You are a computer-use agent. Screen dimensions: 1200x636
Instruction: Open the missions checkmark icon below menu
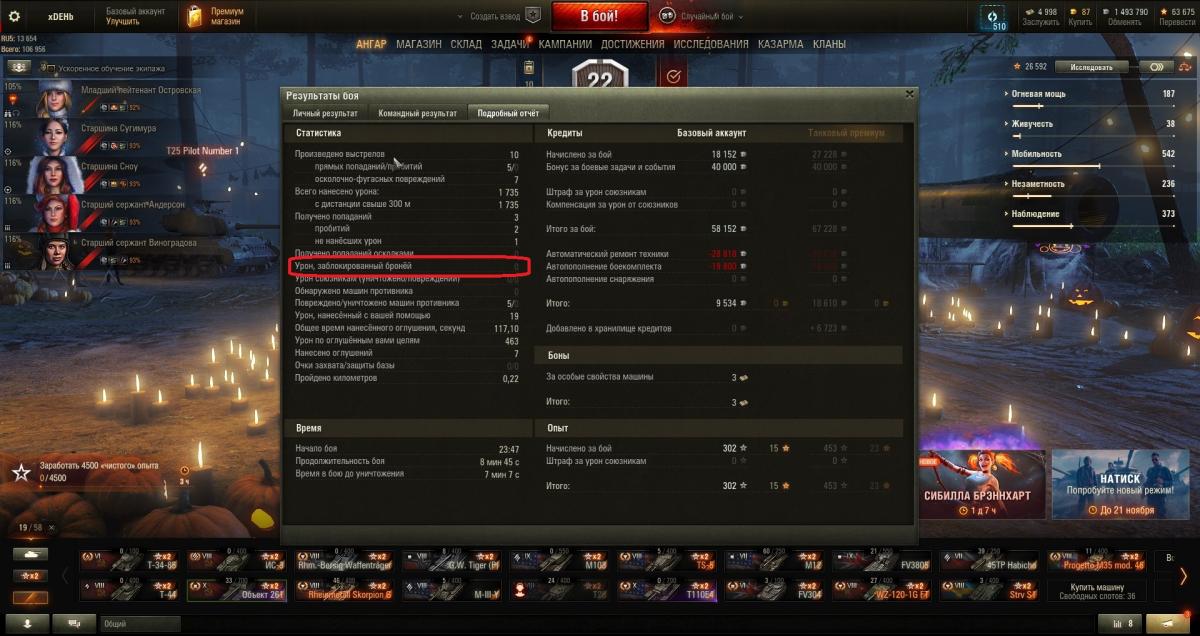tap(673, 75)
